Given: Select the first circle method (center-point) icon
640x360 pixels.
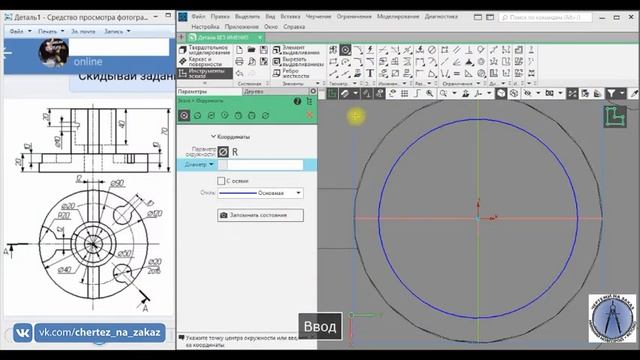Looking at the screenshot, I should pyautogui.click(x=184, y=116).
